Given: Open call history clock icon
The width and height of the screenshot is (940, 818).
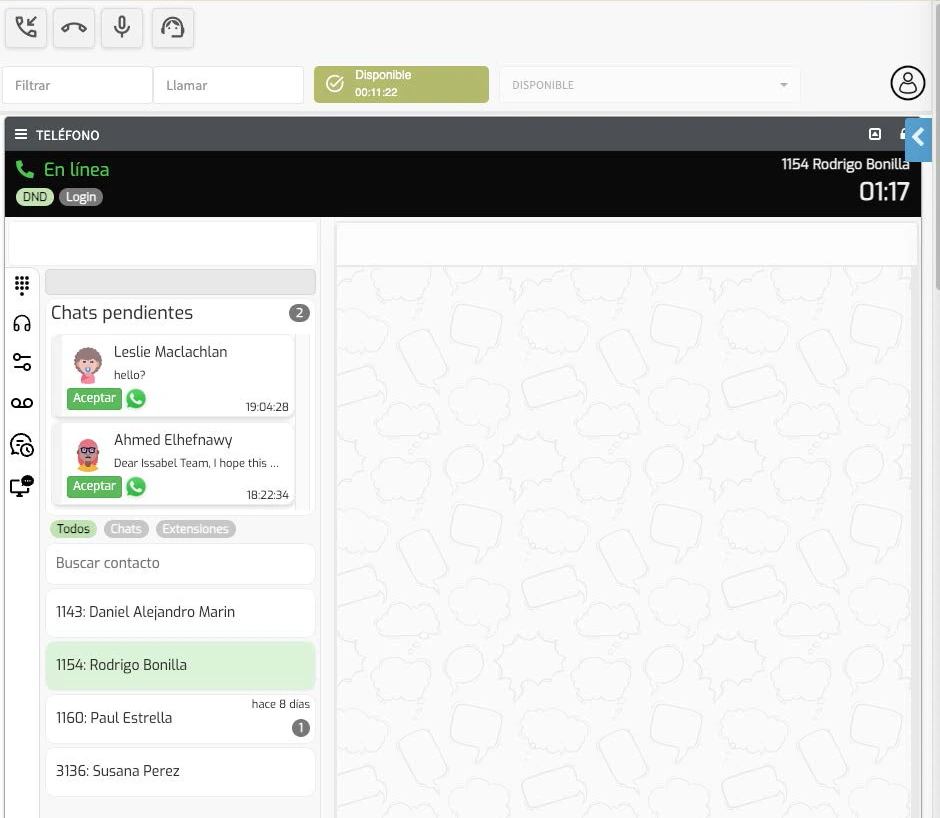Looking at the screenshot, I should coord(22,445).
